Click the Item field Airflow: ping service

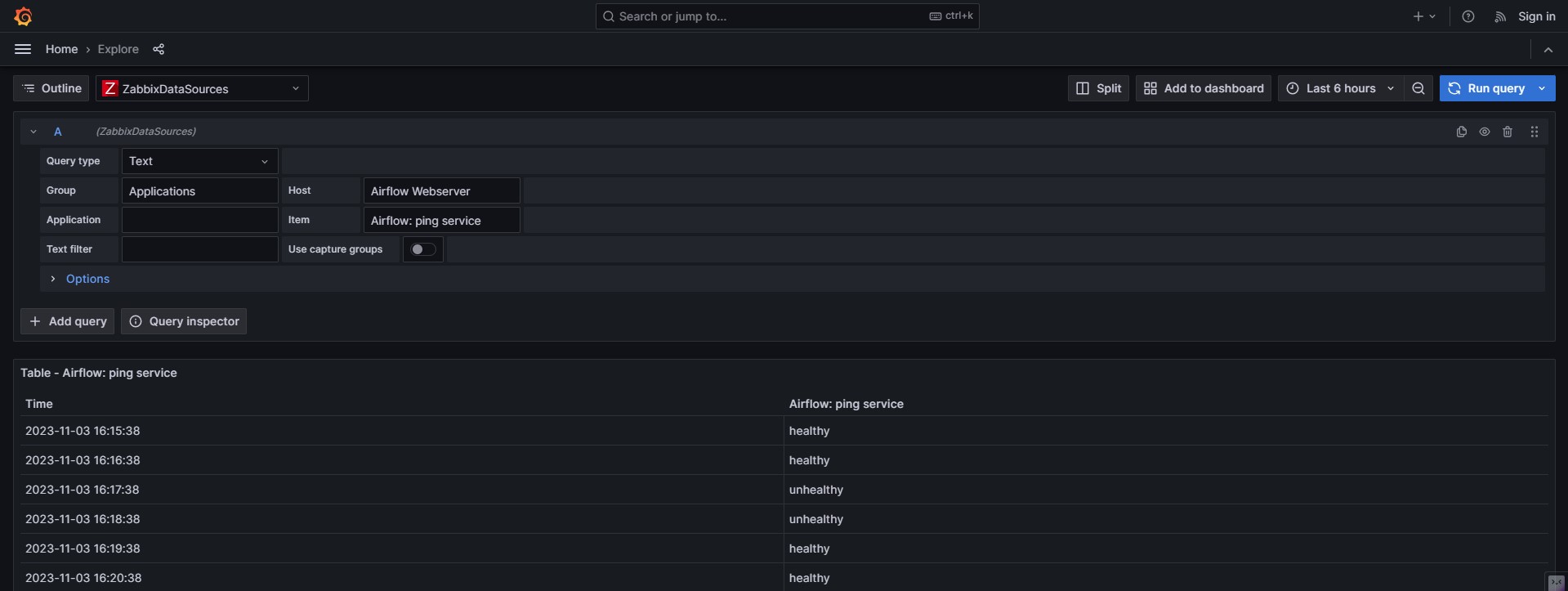click(441, 220)
